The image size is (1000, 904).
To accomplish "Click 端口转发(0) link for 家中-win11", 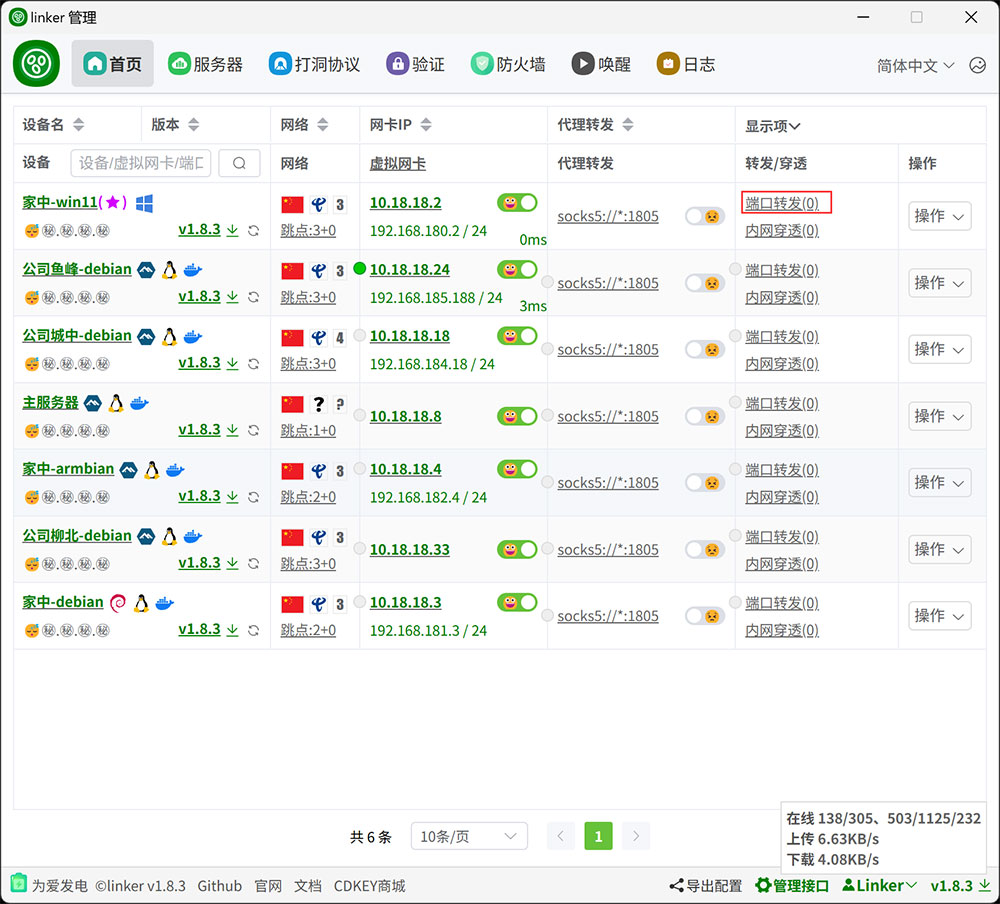I will tap(782, 203).
